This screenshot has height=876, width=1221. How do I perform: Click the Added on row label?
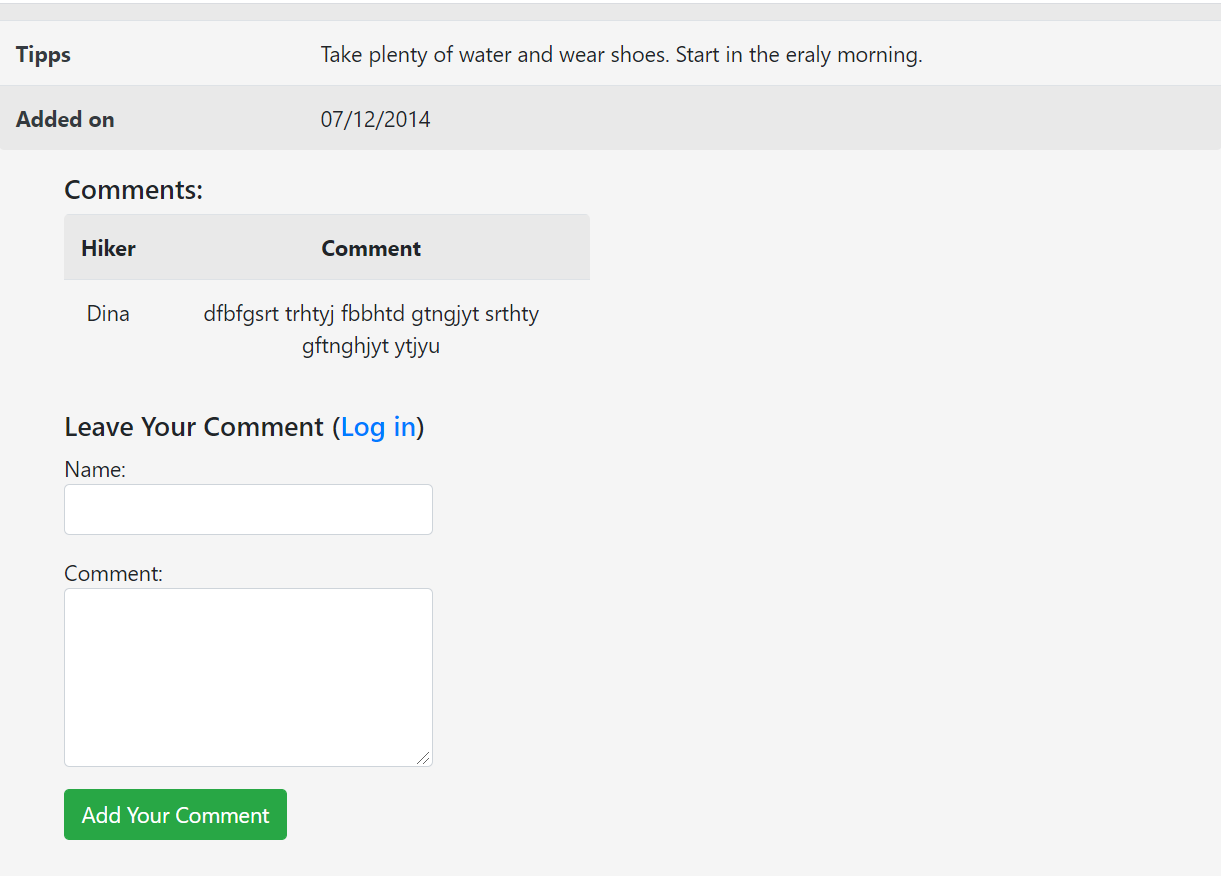coord(65,119)
